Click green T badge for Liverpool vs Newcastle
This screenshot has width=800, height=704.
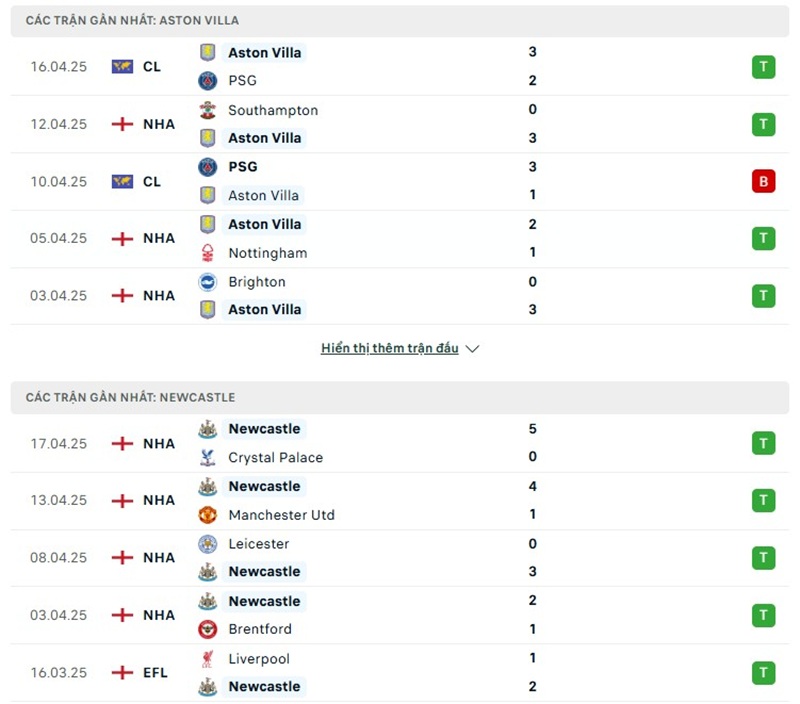click(x=764, y=673)
